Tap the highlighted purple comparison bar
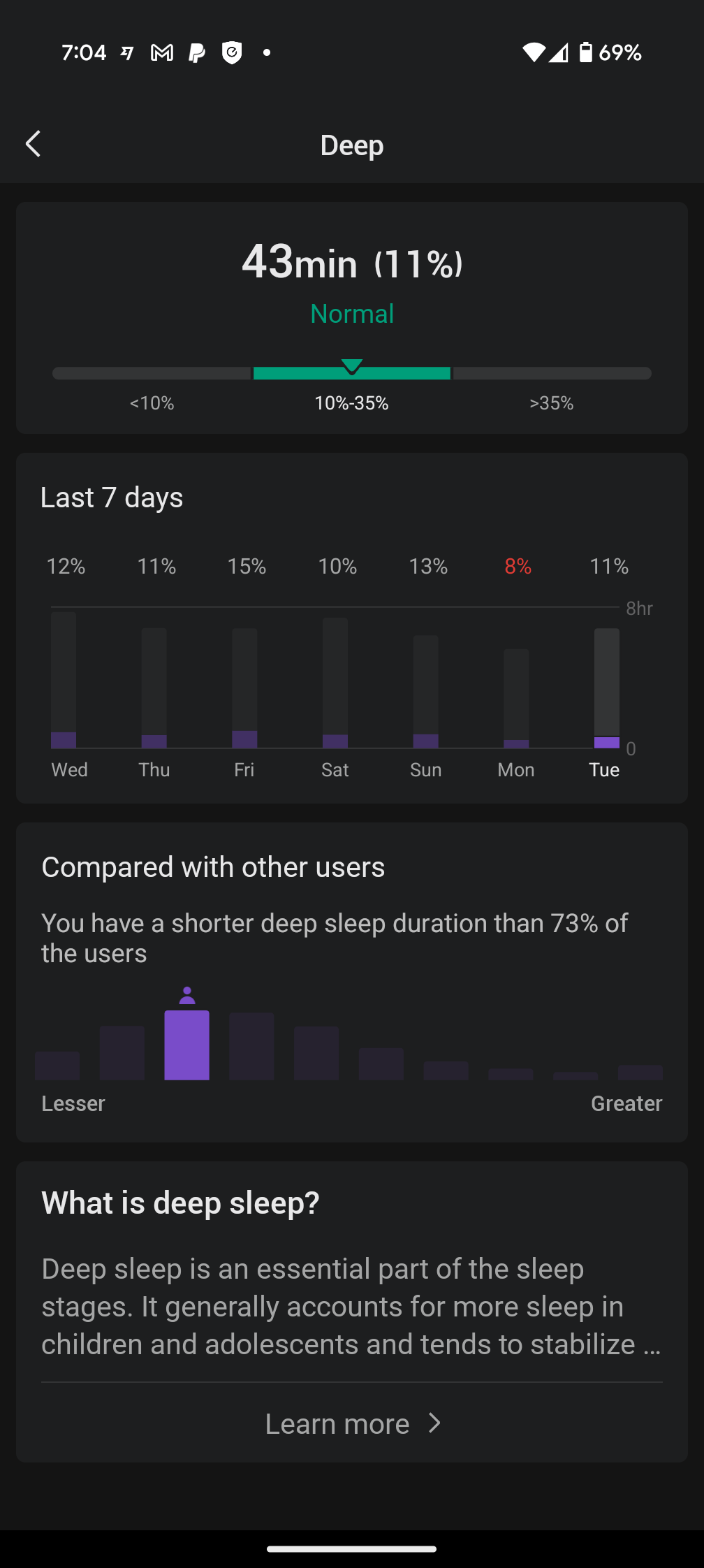The image size is (704, 1568). pos(186,1045)
